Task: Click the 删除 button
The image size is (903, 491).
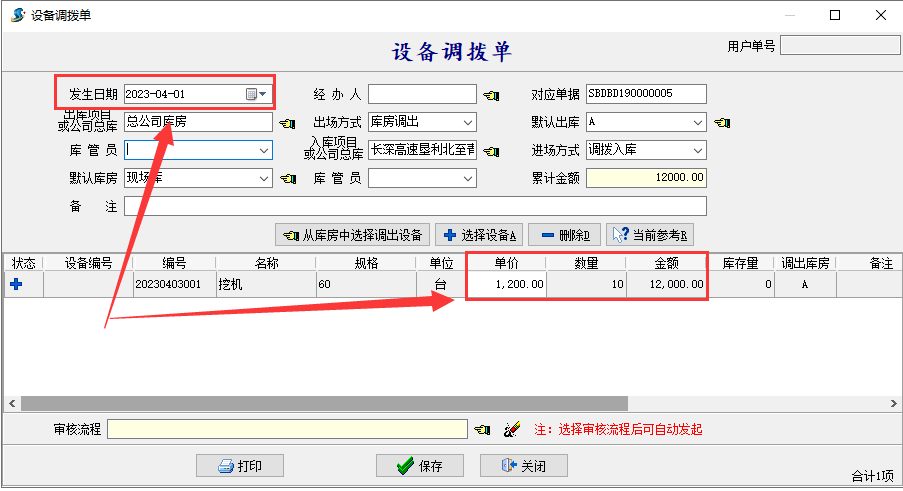Action: 564,235
